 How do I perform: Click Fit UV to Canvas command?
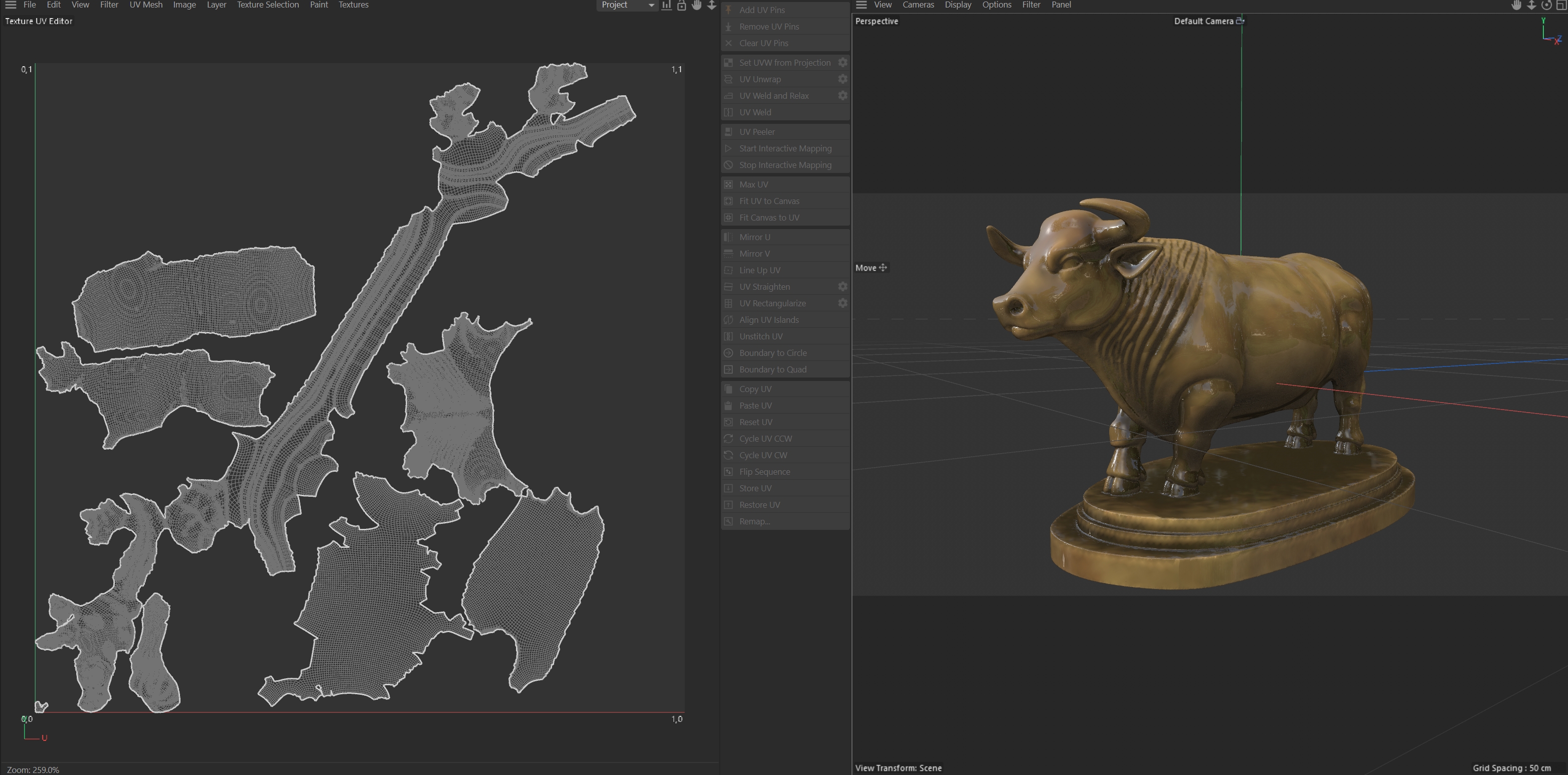click(x=769, y=201)
